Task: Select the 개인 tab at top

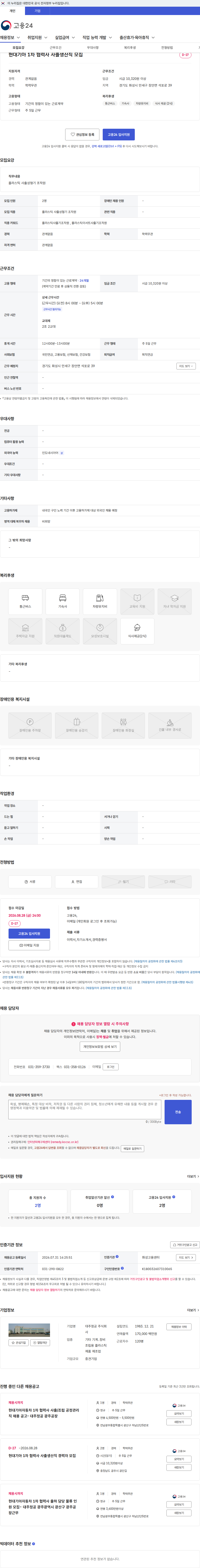Action: tap(12, 11)
